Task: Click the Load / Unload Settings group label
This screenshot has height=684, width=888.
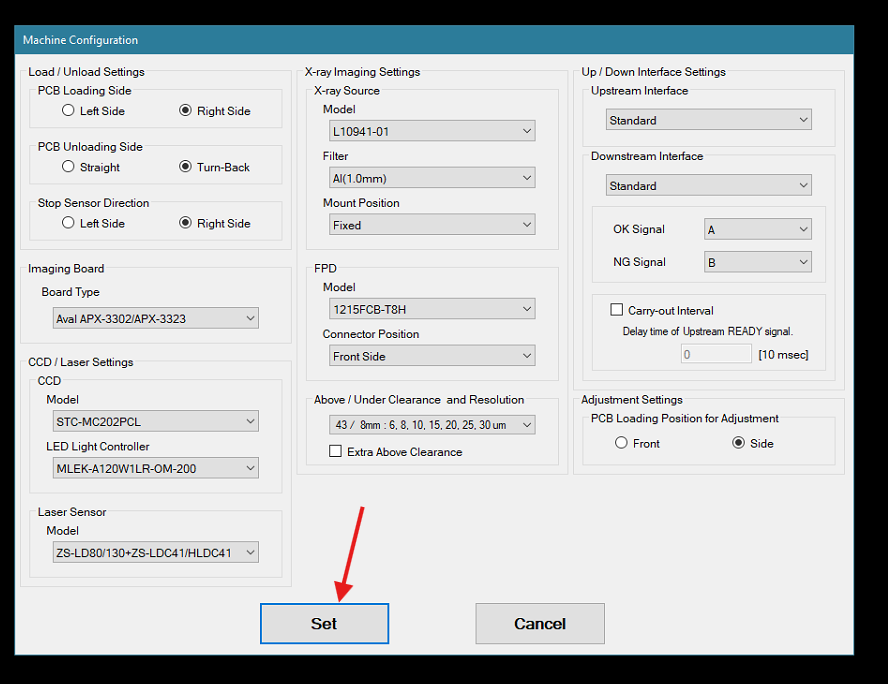Action: coord(86,72)
